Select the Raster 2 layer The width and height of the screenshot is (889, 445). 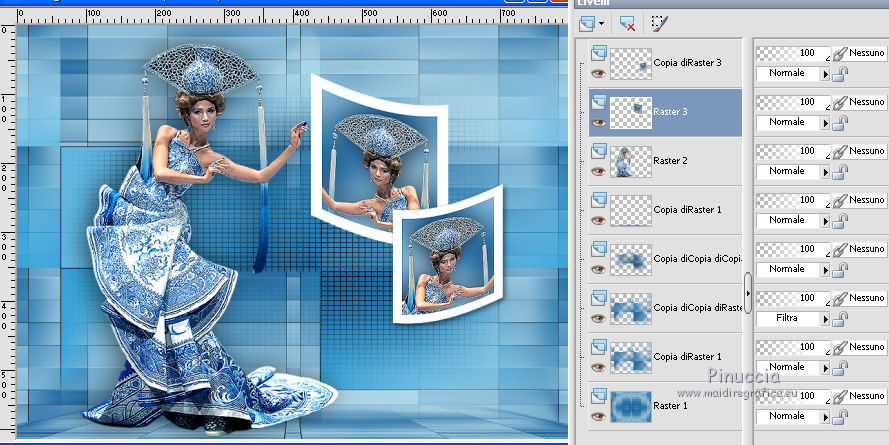pyautogui.click(x=672, y=160)
